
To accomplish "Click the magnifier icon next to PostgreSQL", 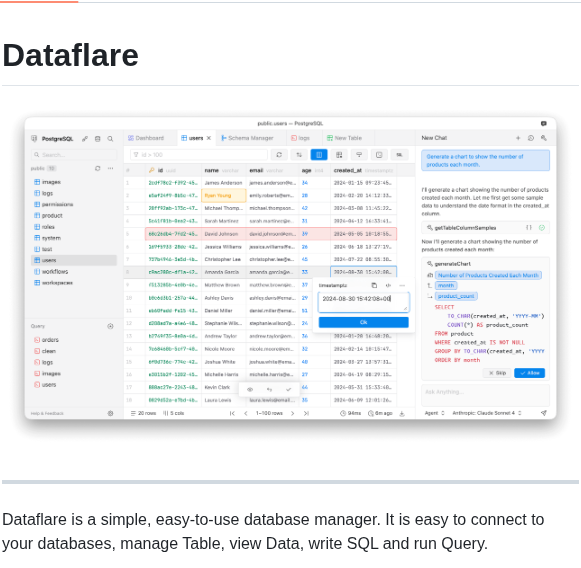I will [x=110, y=139].
